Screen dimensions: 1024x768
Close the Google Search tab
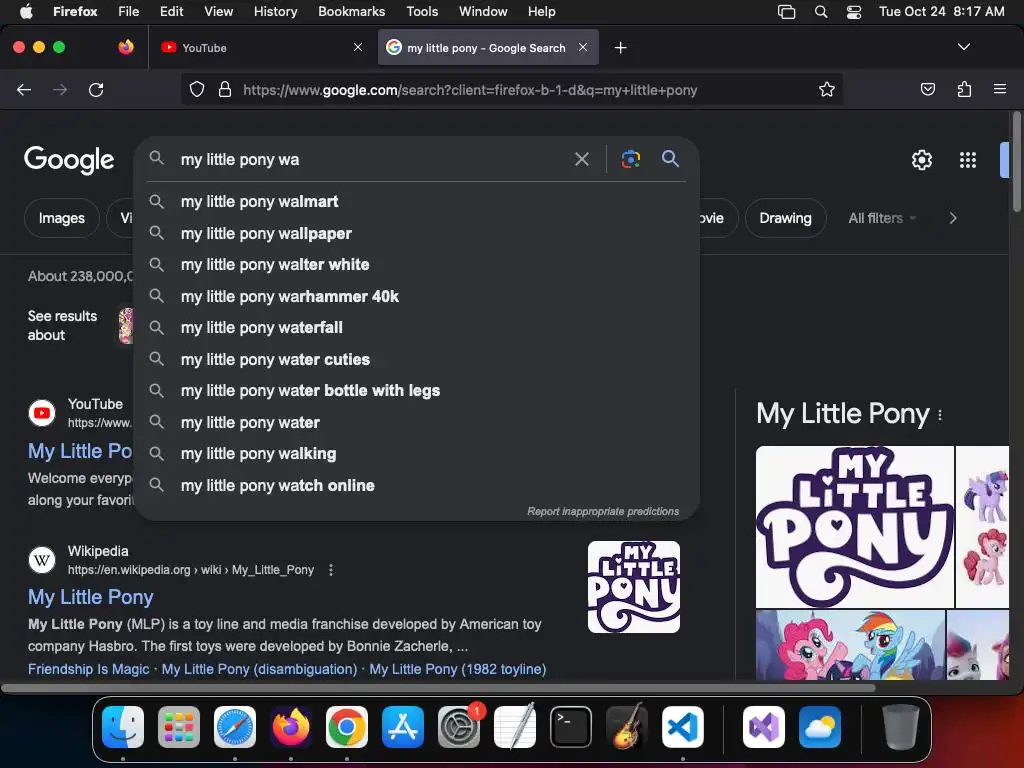pyautogui.click(x=583, y=47)
